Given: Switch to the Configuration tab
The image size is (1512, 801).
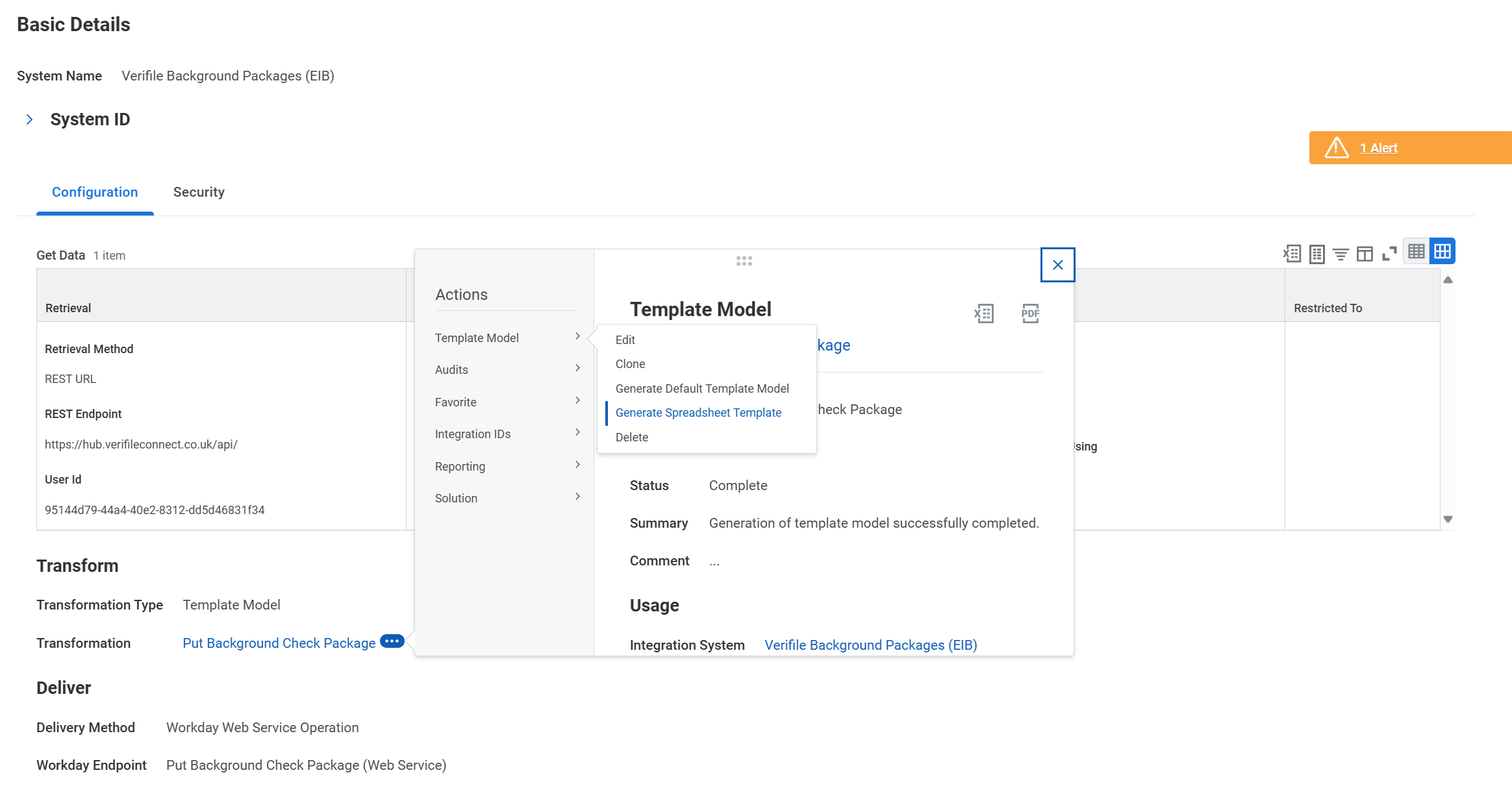Looking at the screenshot, I should [95, 192].
